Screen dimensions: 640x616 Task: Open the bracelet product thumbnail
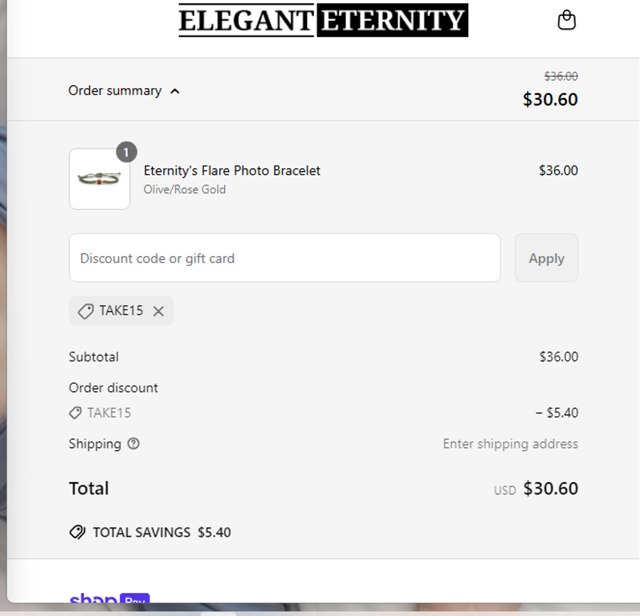99,179
